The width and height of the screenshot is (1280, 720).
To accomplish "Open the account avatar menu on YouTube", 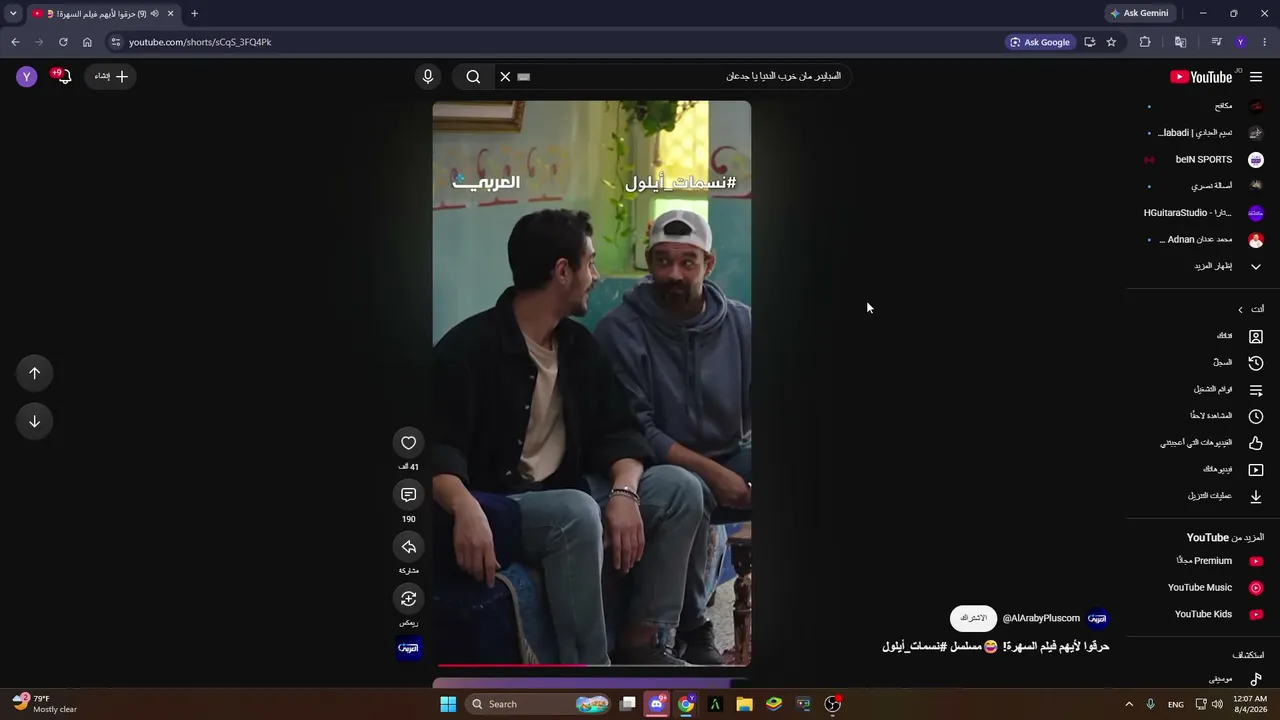I will coord(27,76).
